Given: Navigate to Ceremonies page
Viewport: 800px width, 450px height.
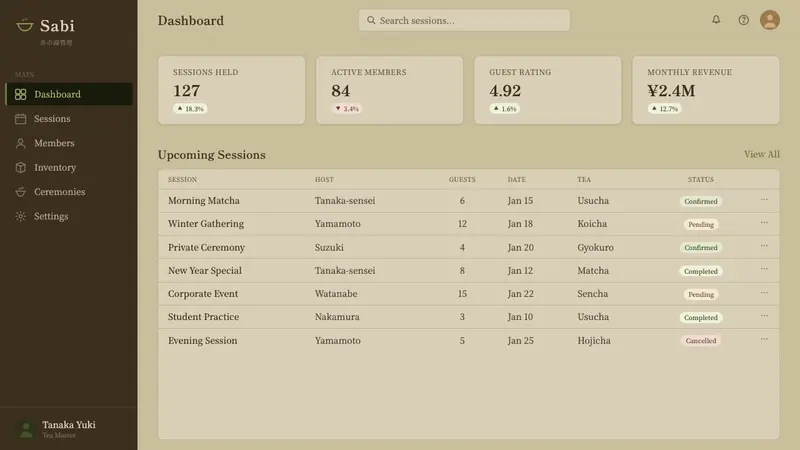Looking at the screenshot, I should (69, 192).
